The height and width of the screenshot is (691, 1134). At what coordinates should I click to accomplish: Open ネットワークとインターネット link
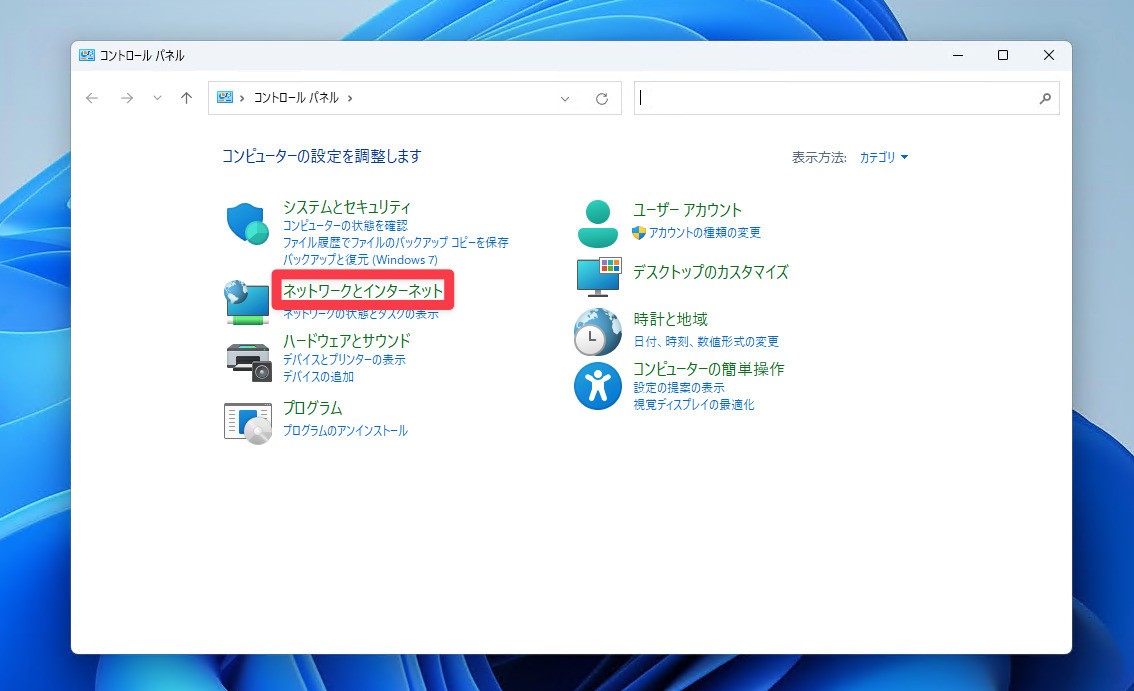pyautogui.click(x=363, y=290)
